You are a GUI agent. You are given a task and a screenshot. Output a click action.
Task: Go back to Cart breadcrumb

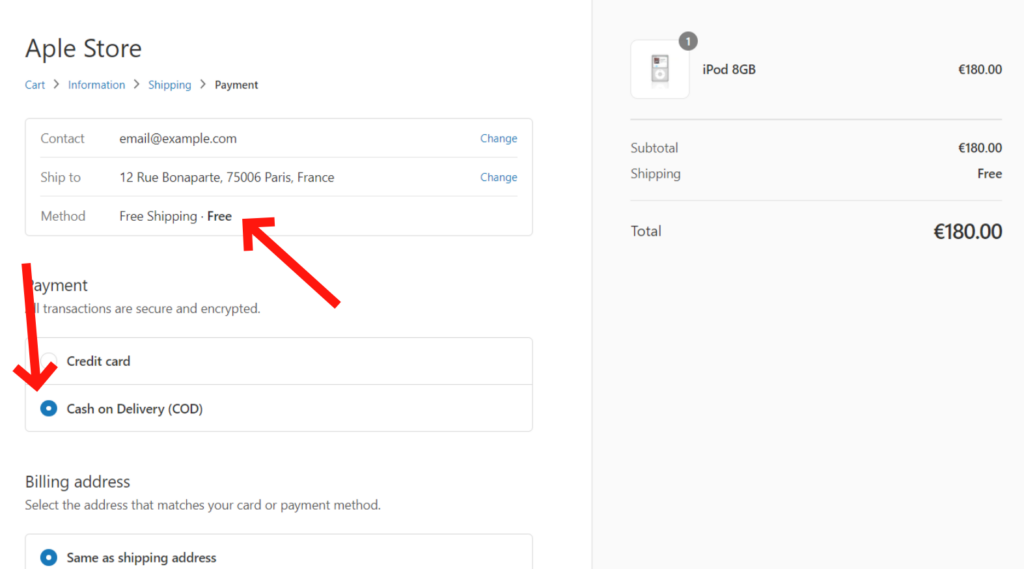pos(35,85)
